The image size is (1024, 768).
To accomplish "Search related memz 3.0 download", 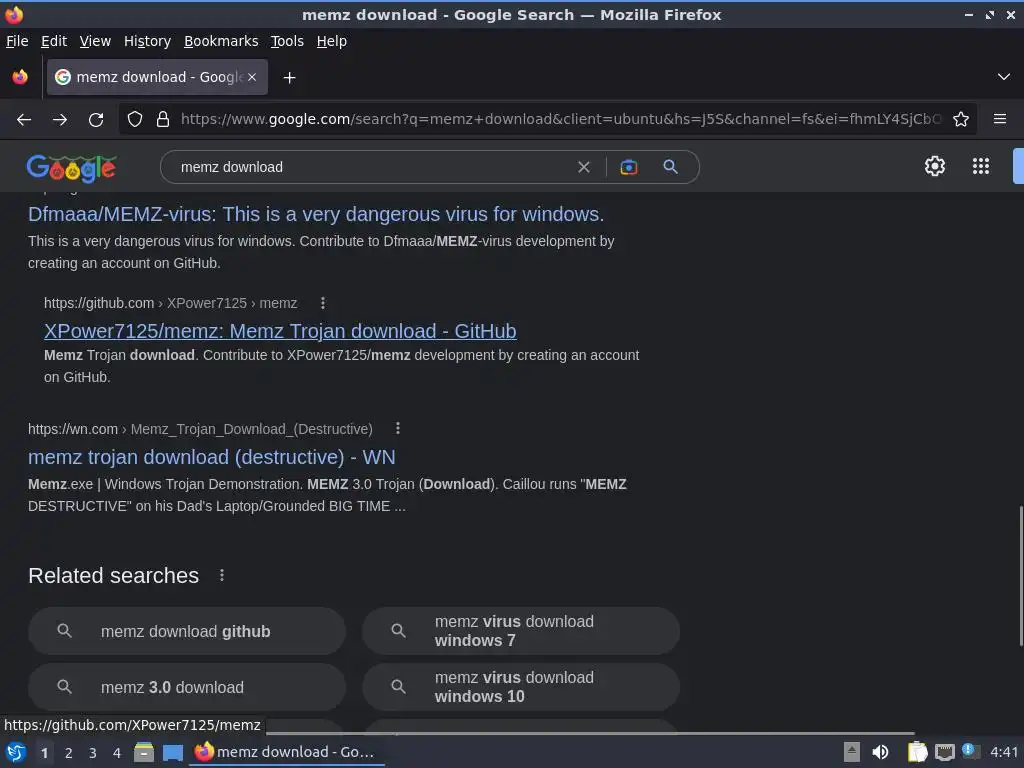I will [187, 687].
